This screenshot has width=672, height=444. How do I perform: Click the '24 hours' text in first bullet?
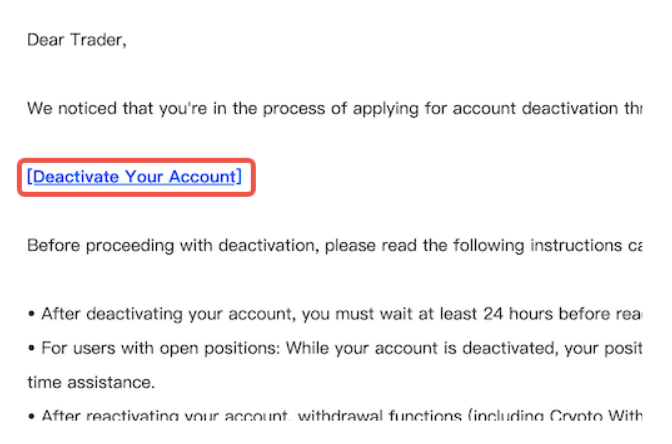pos(518,314)
